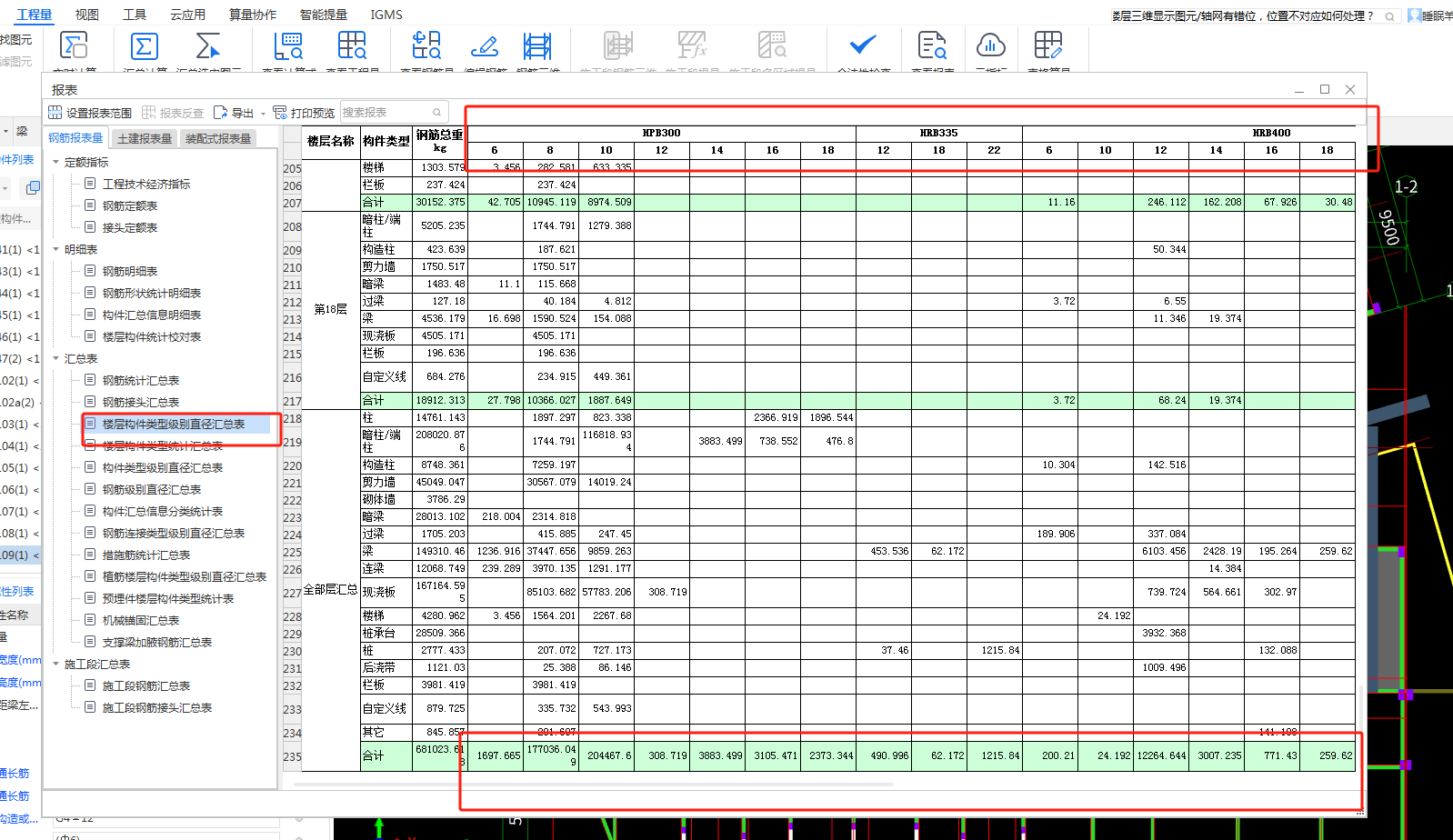Click the 钢筋三维 rebar cage icon
1453x840 pixels.
click(537, 46)
